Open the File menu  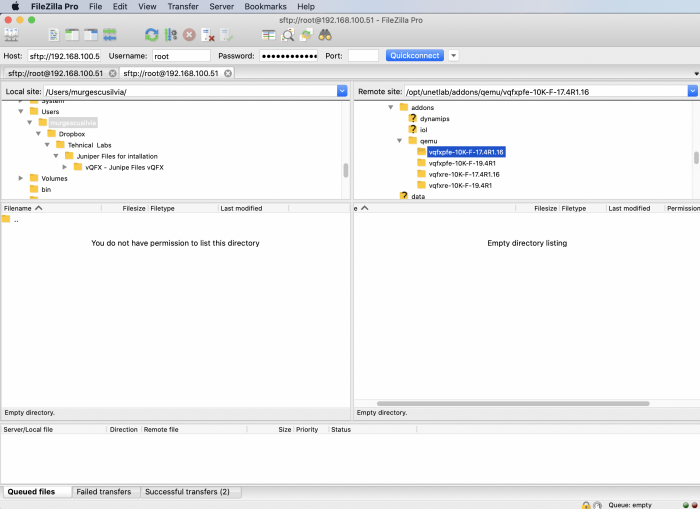pyautogui.click(x=96, y=6)
